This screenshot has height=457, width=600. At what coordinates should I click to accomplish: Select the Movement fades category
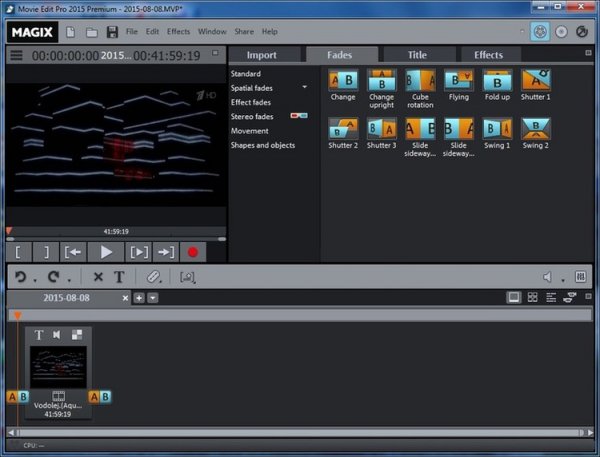point(249,131)
